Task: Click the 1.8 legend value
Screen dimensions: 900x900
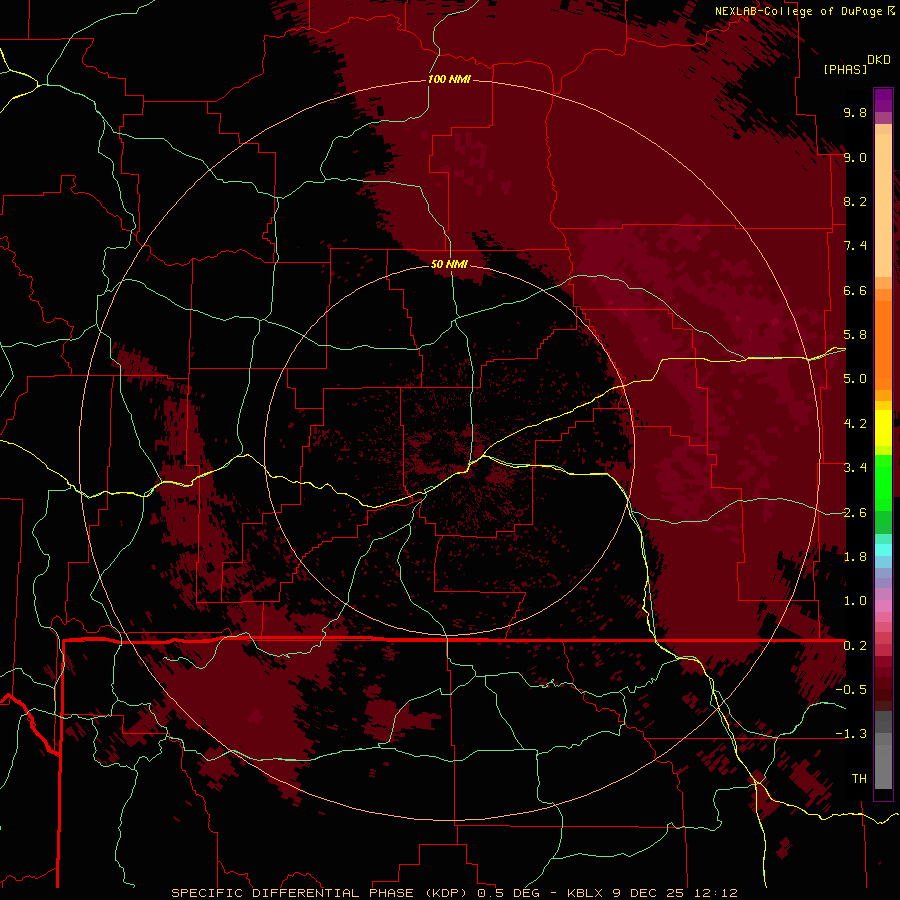Action: [x=855, y=557]
